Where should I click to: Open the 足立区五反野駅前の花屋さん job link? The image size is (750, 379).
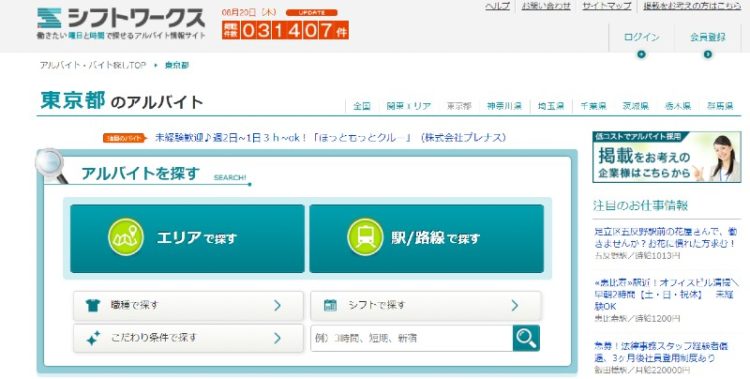(x=664, y=237)
